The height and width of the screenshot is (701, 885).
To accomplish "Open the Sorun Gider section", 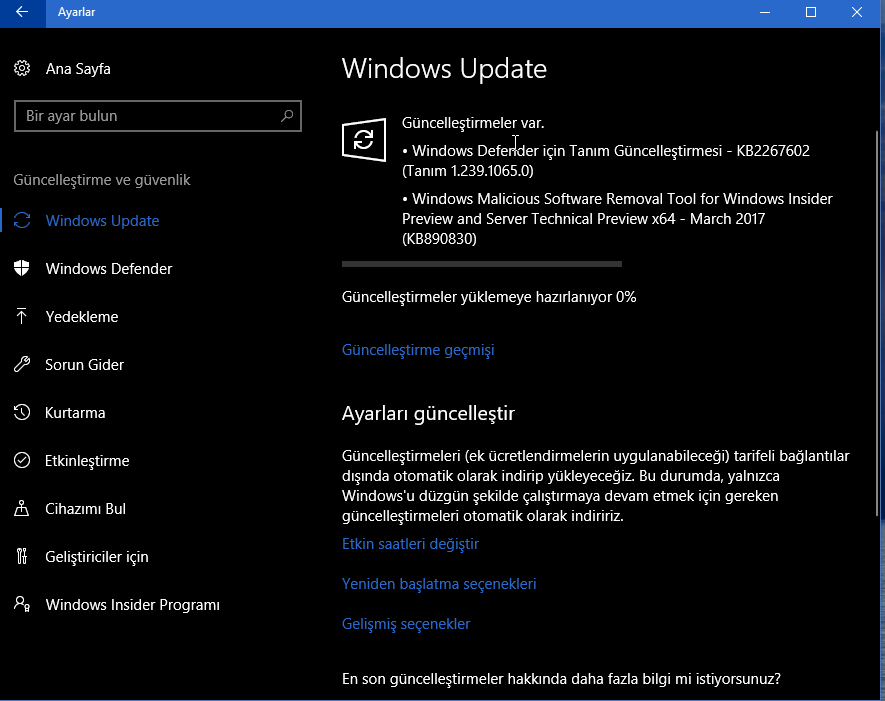I will (x=85, y=365).
